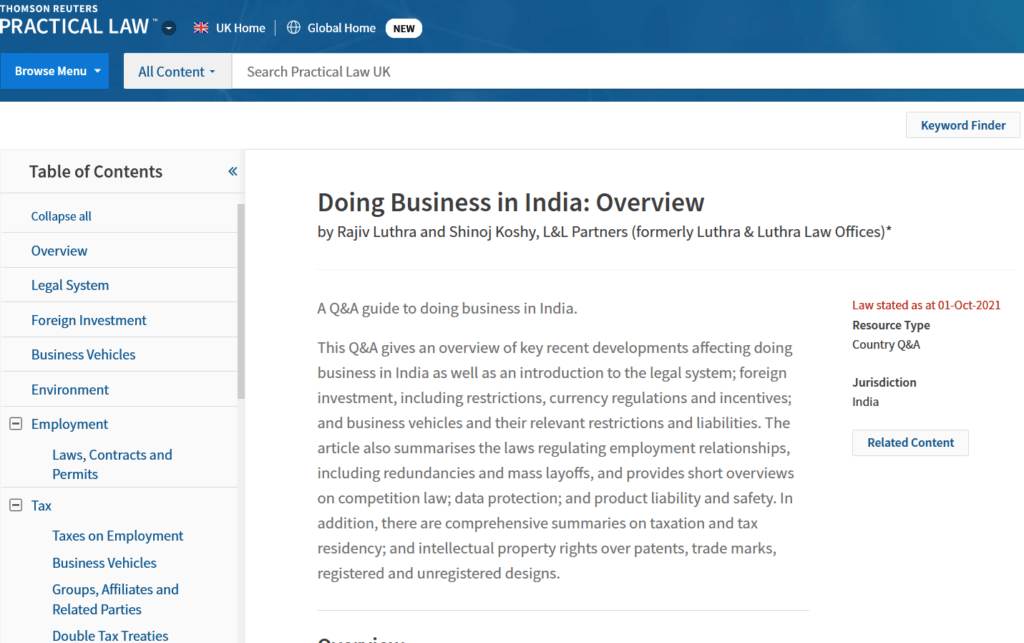The height and width of the screenshot is (643, 1024).
Task: Jump to the Legal System section
Action: coord(70,285)
